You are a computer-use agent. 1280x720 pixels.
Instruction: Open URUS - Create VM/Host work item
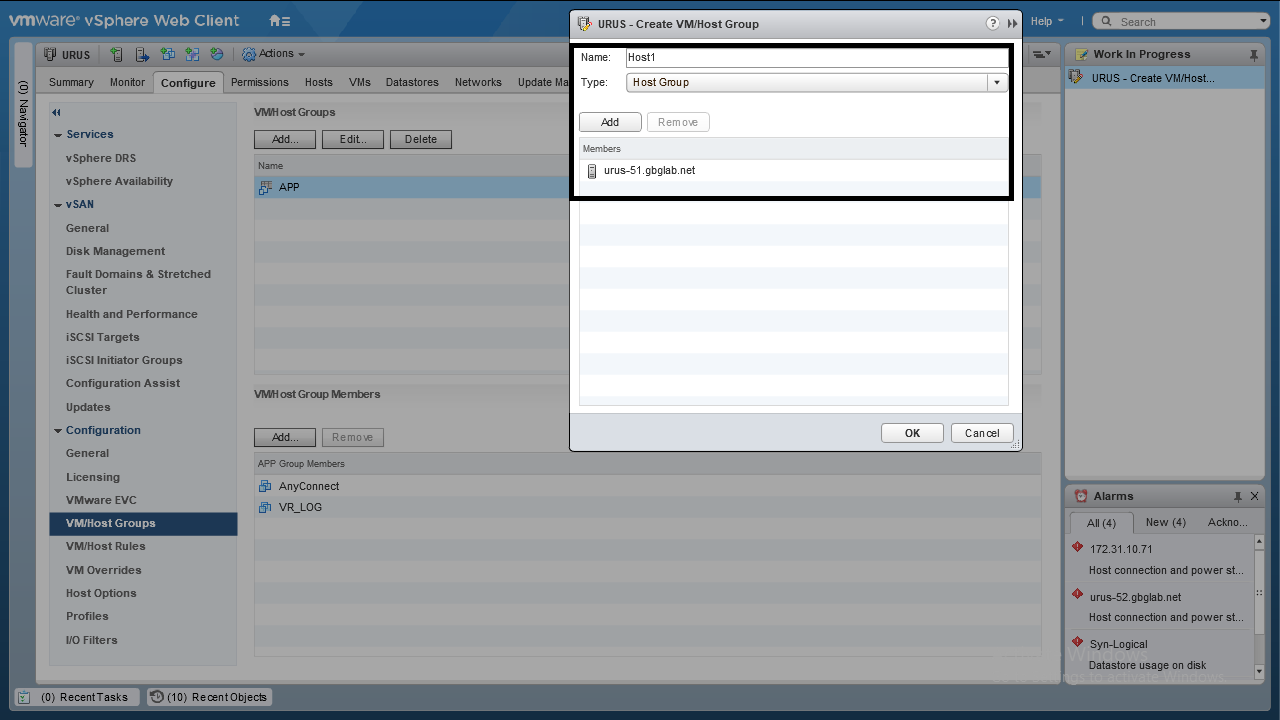click(1152, 78)
